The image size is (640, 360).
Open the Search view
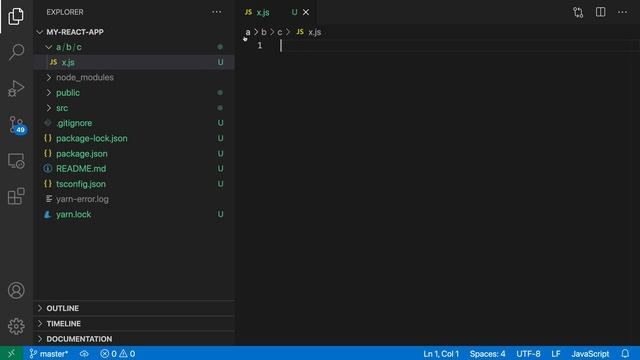point(16,52)
